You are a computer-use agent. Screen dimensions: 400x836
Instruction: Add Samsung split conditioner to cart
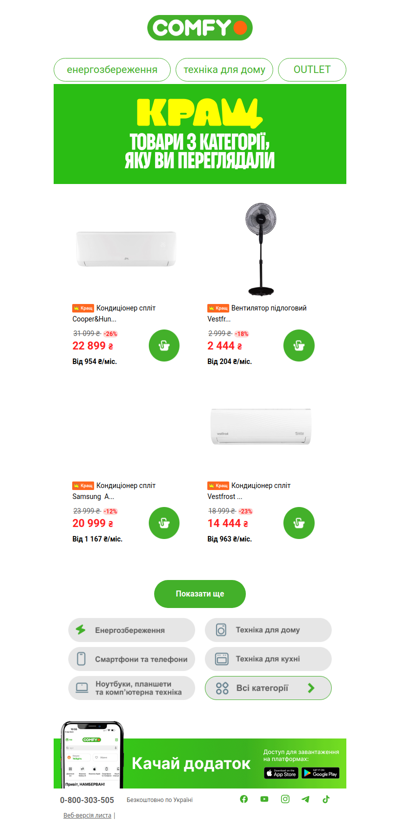point(164,523)
